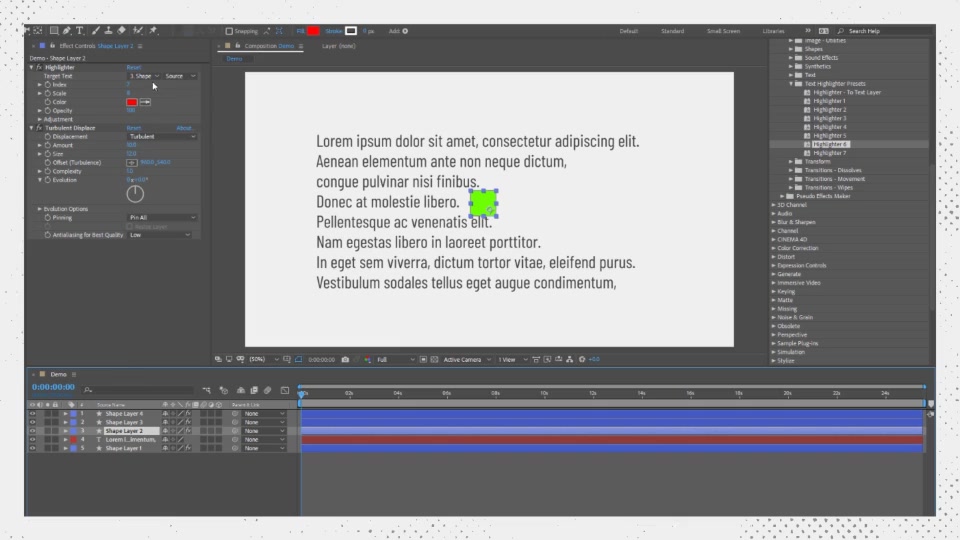Reset the Turbulent Displace effect
This screenshot has width=960, height=540.
pyautogui.click(x=133, y=128)
